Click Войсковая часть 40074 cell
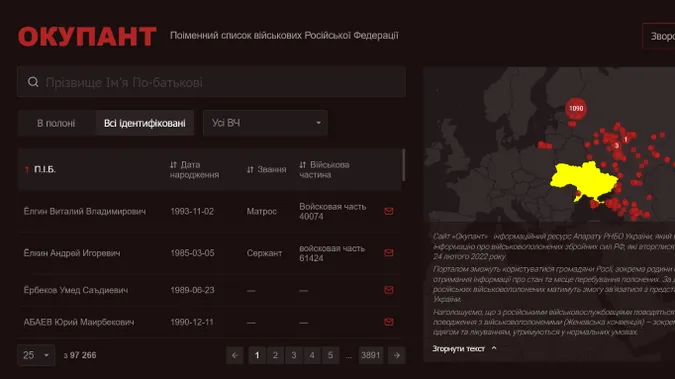The height and width of the screenshot is (379, 675). (333, 211)
